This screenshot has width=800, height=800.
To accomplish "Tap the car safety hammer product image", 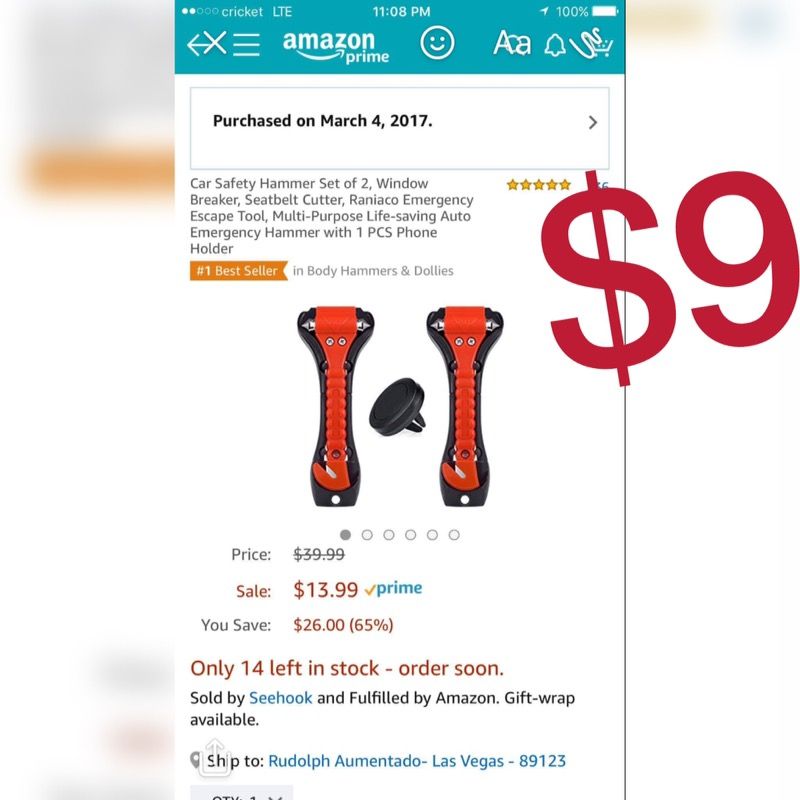I will 400,407.
